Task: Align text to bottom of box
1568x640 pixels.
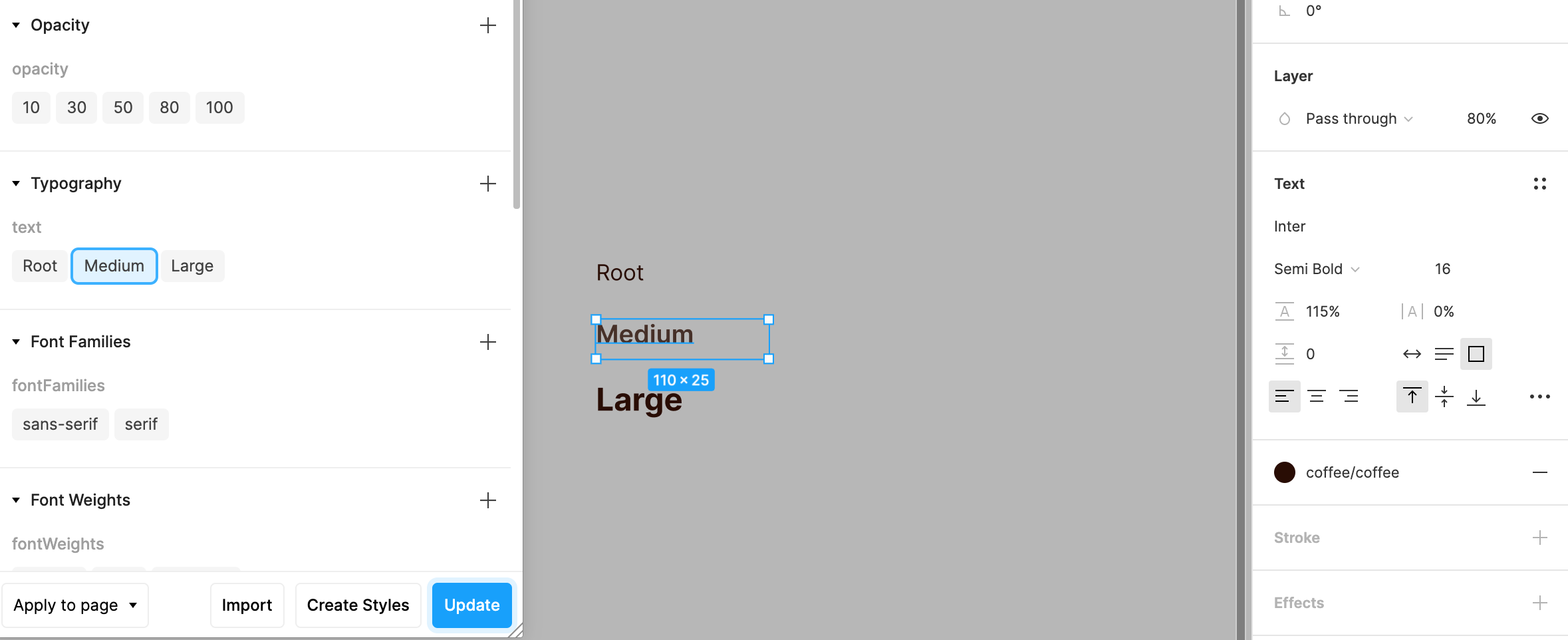Action: (x=1477, y=396)
